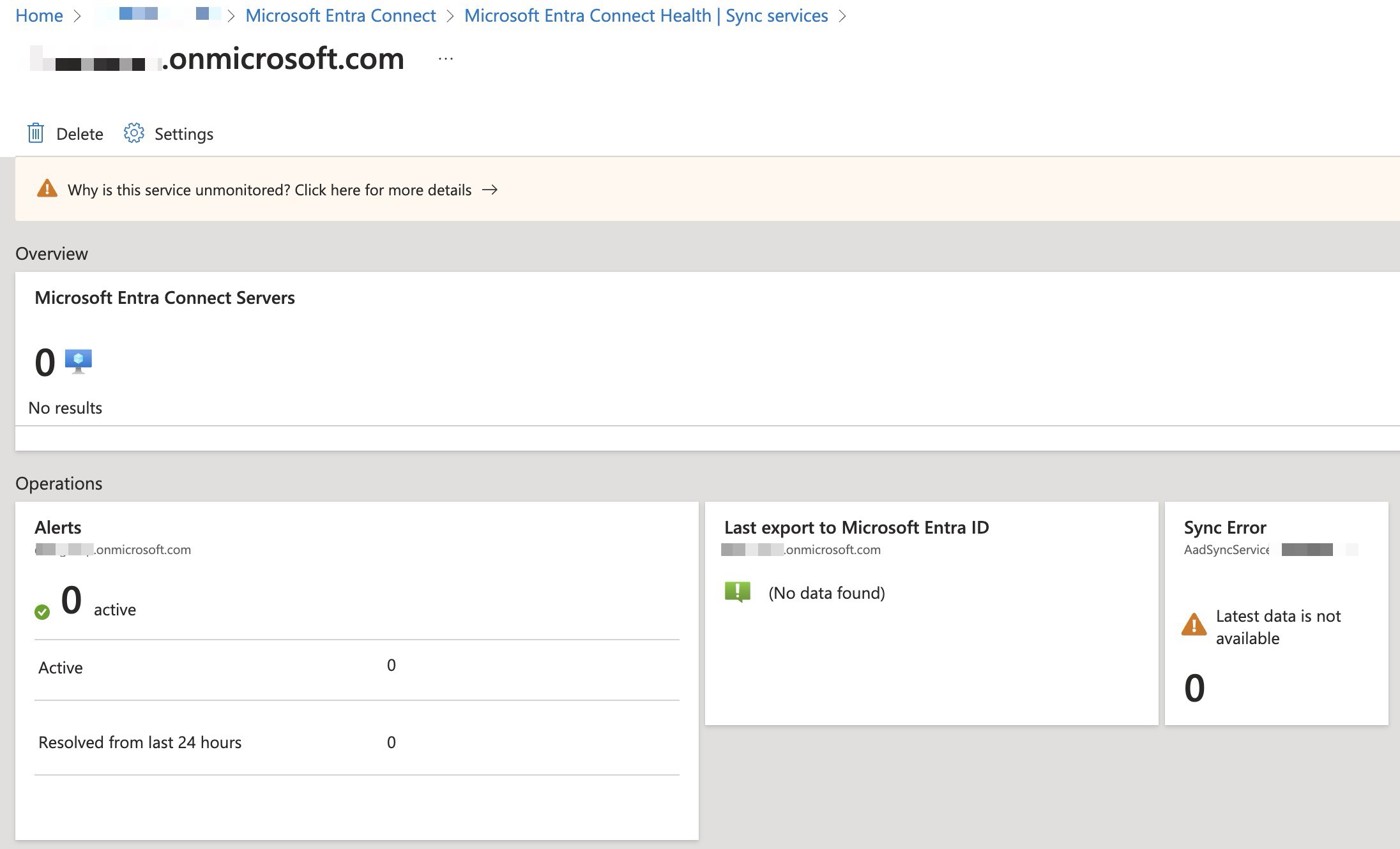The height and width of the screenshot is (849, 1400).
Task: Open 'Last export to Microsoft Entra ID' tile title
Action: [856, 527]
